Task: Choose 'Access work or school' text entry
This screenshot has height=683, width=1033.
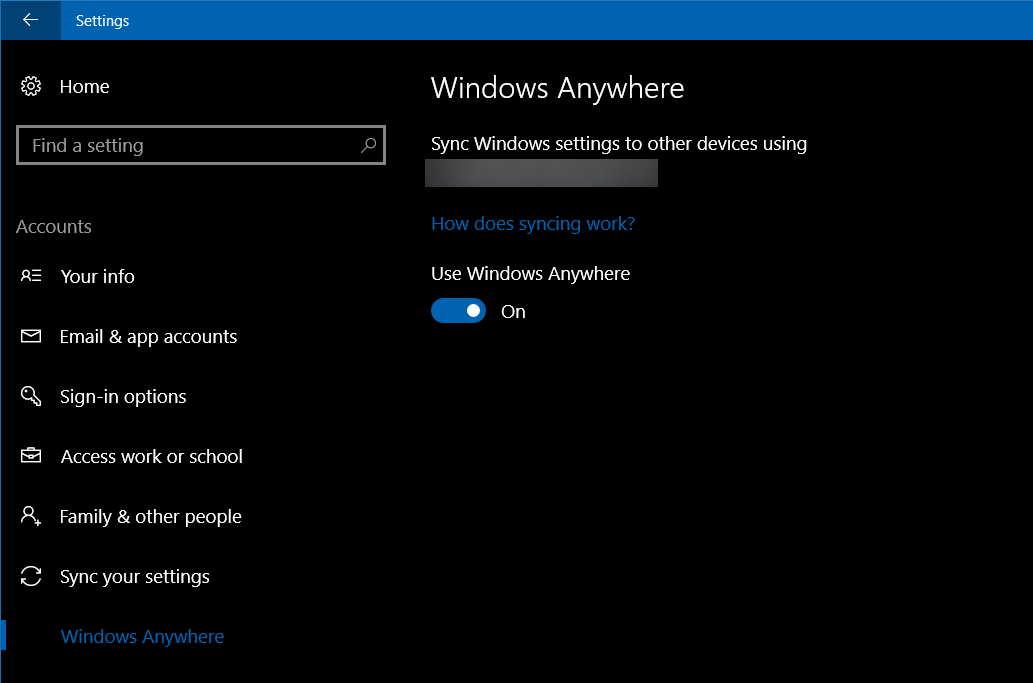Action: pos(151,456)
